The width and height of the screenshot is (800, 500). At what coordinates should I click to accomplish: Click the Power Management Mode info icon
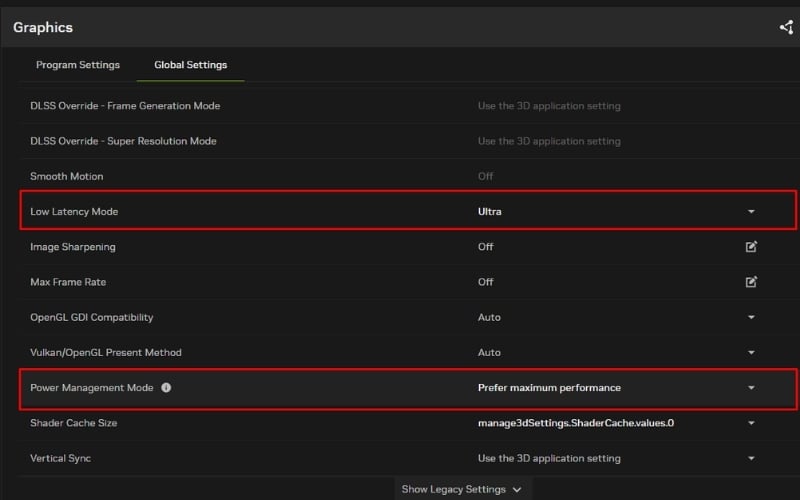166,388
